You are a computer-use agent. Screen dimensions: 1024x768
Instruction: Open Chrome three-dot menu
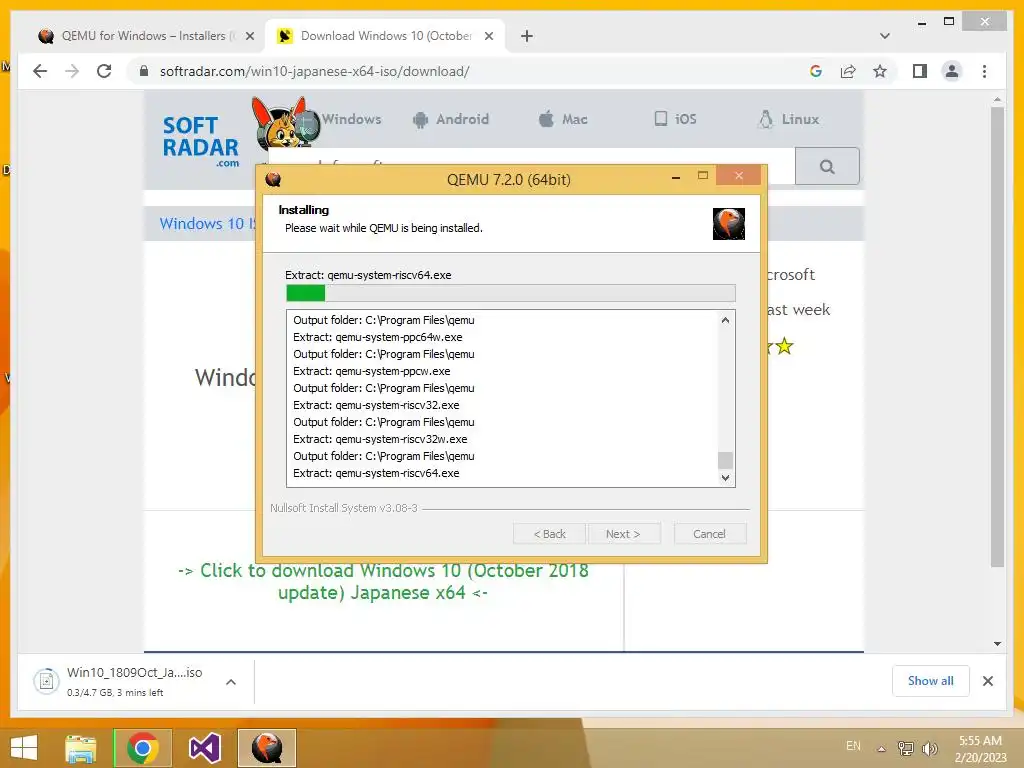[x=984, y=71]
